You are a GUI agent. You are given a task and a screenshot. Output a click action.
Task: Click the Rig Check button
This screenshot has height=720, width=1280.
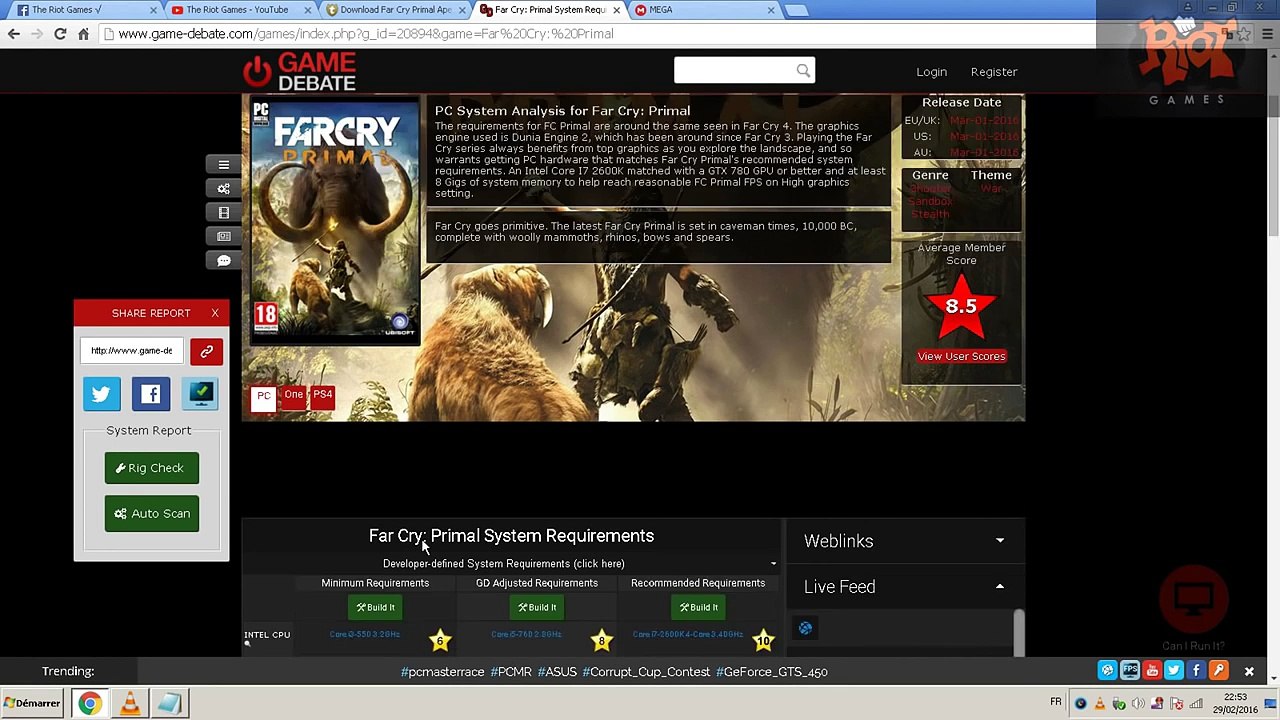(151, 468)
